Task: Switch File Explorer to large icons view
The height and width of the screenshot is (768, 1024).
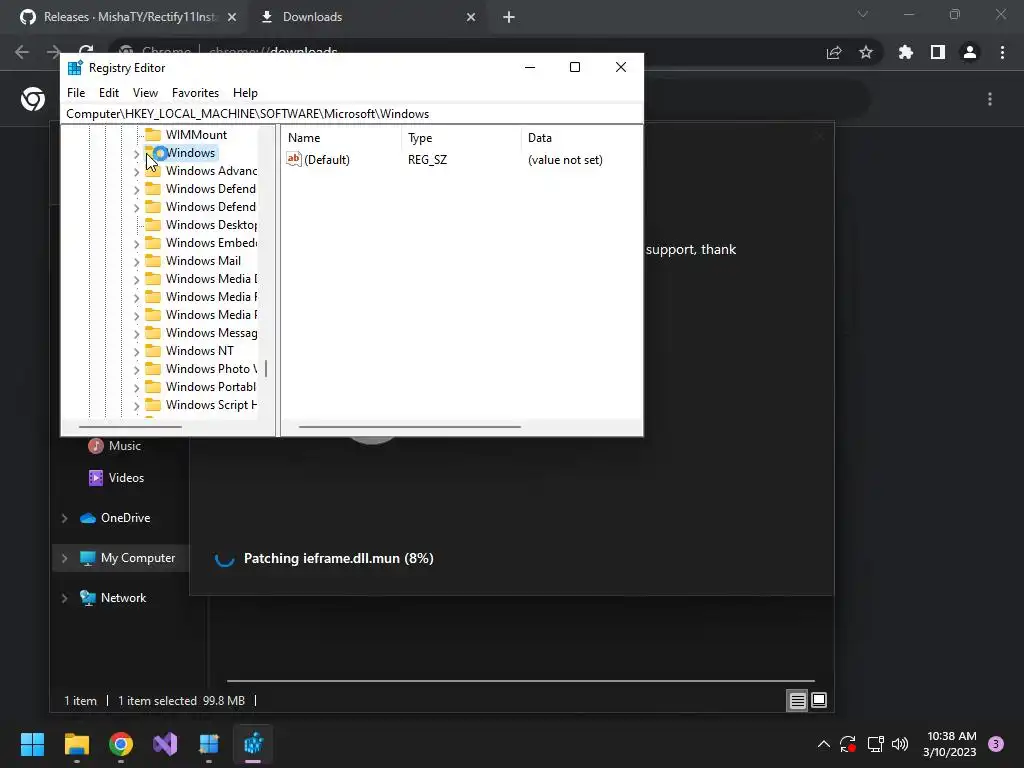Action: tap(819, 701)
